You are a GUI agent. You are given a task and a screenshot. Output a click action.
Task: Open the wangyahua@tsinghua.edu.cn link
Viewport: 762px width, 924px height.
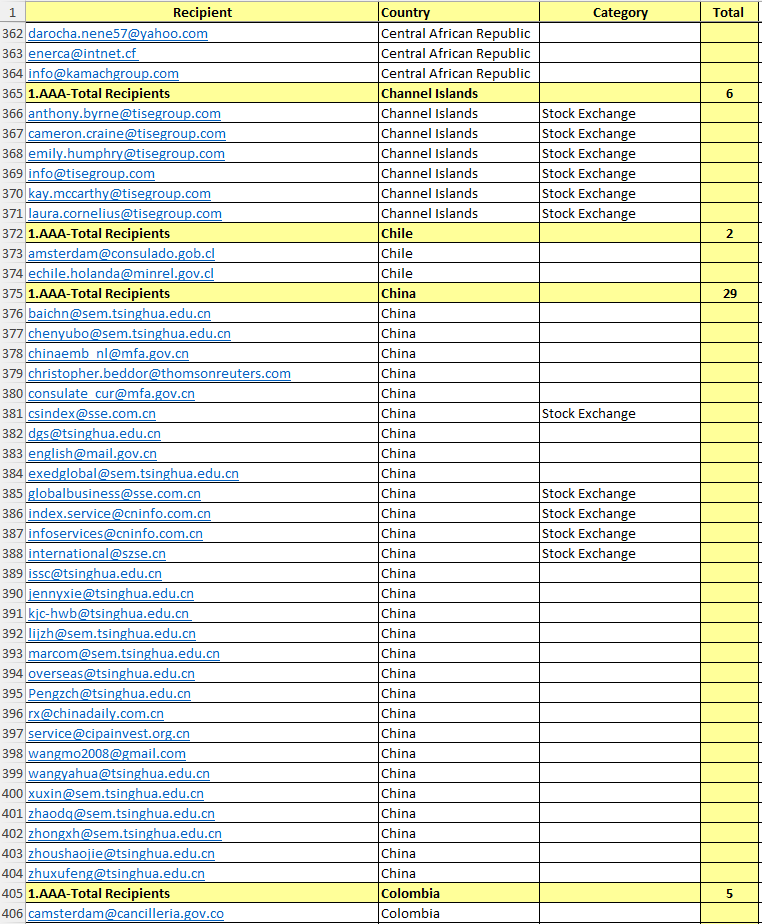click(119, 775)
